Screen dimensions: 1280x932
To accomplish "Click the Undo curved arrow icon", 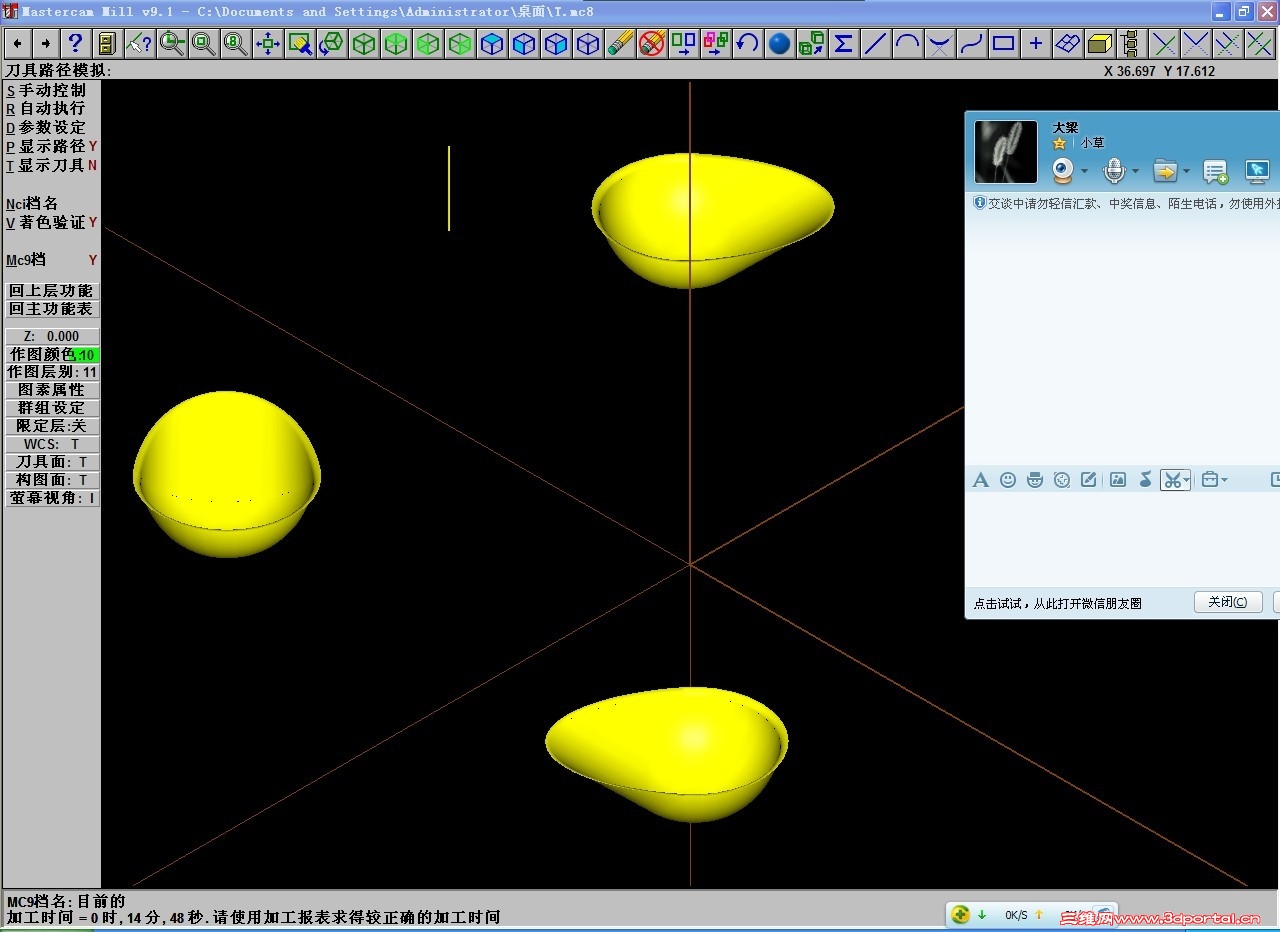I will (x=747, y=43).
